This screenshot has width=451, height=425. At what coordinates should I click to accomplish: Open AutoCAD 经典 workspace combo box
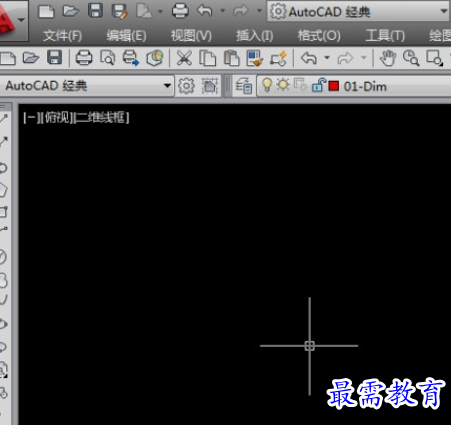click(87, 86)
